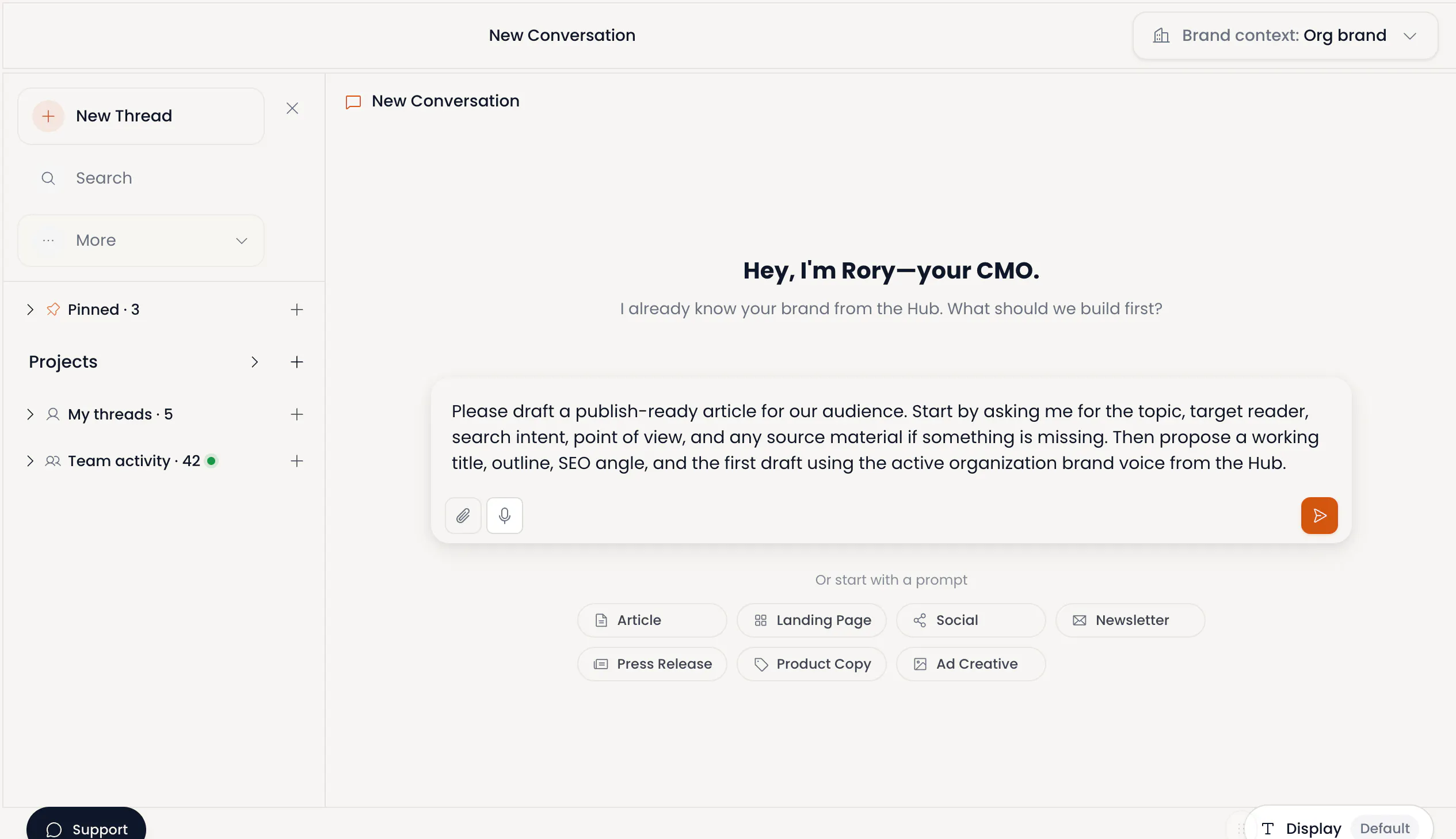
Task: Close the sidebar panel
Action: pyautogui.click(x=292, y=108)
